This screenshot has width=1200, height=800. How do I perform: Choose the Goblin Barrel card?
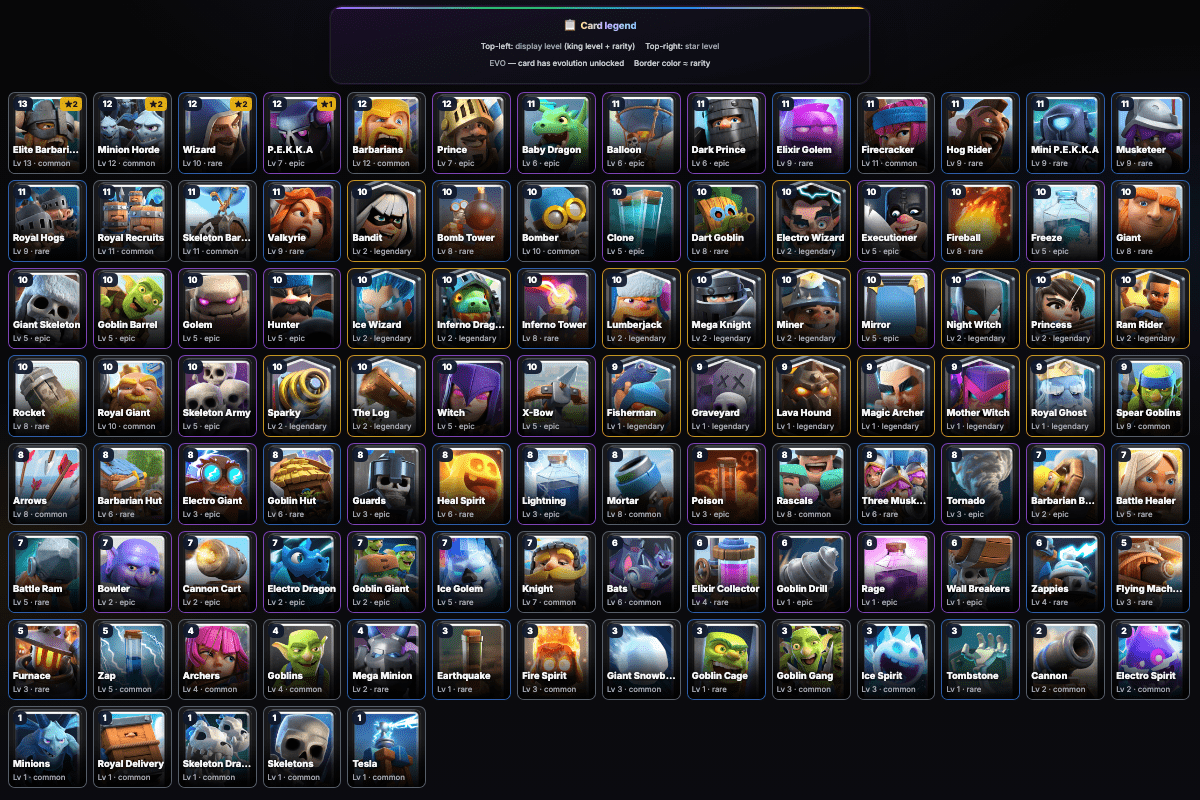click(x=132, y=308)
